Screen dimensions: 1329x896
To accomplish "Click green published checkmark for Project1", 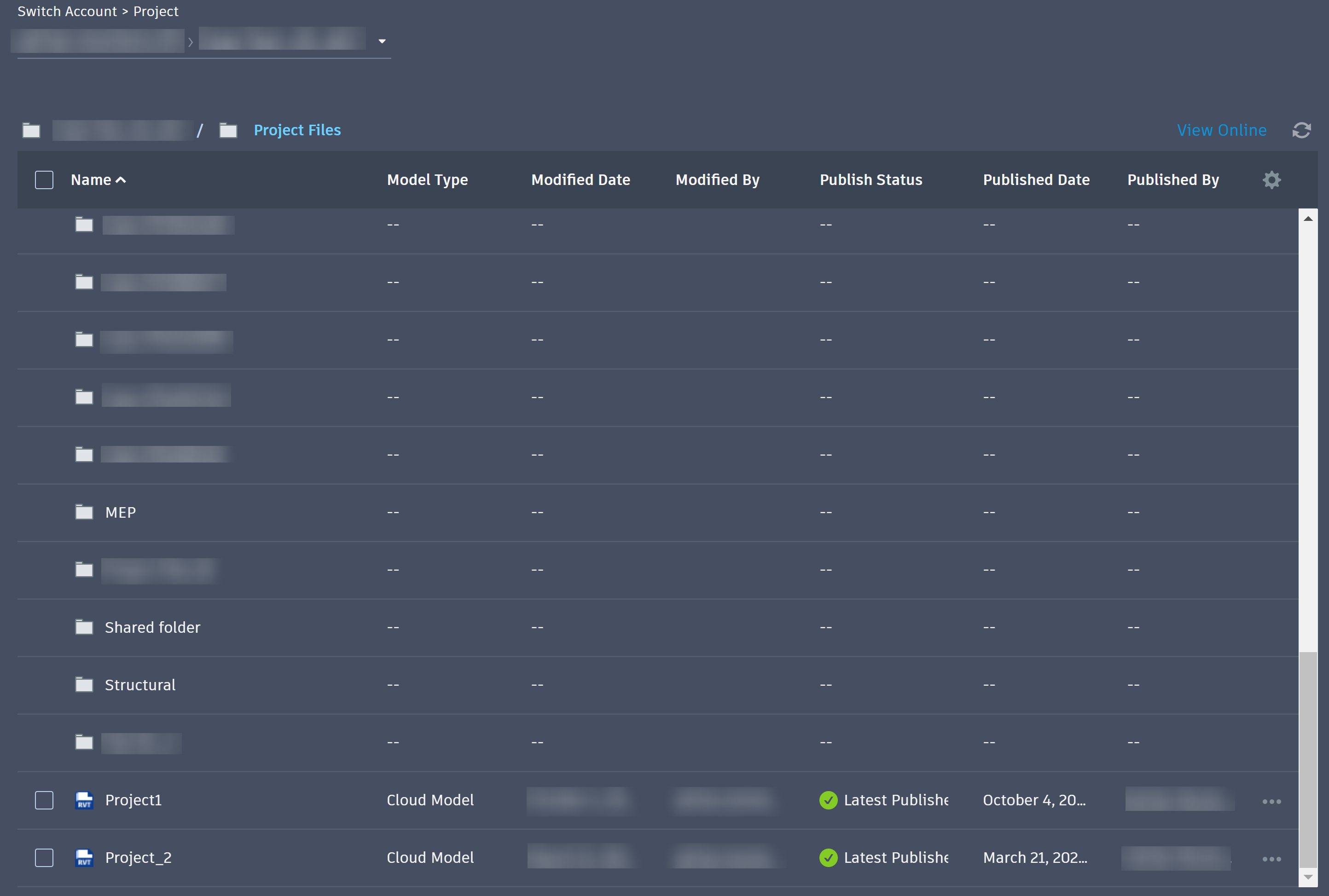I will click(828, 800).
